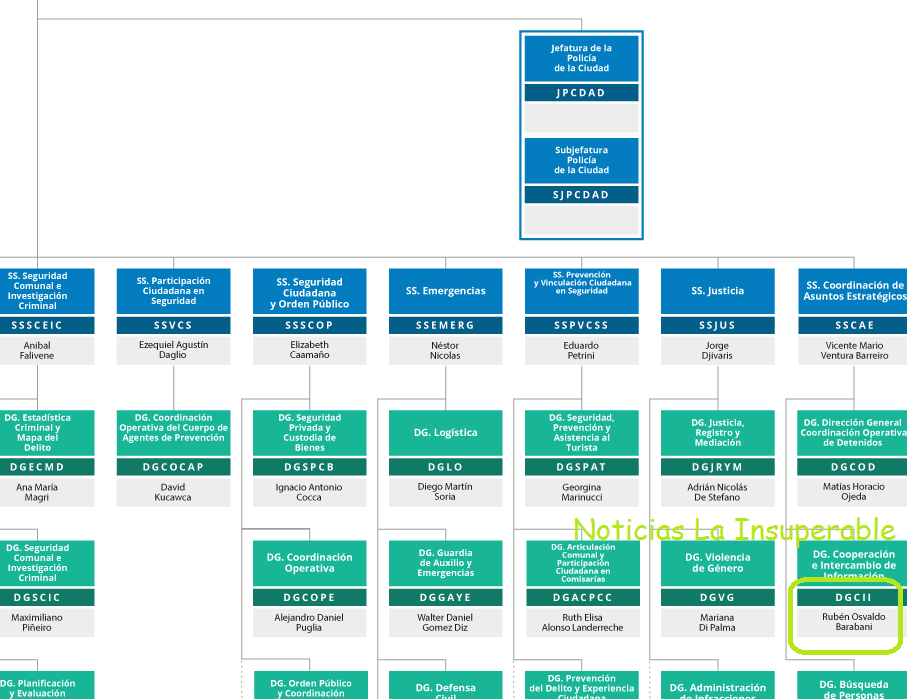
Task: Click the SS. Justicia header box
Action: pyautogui.click(x=717, y=291)
